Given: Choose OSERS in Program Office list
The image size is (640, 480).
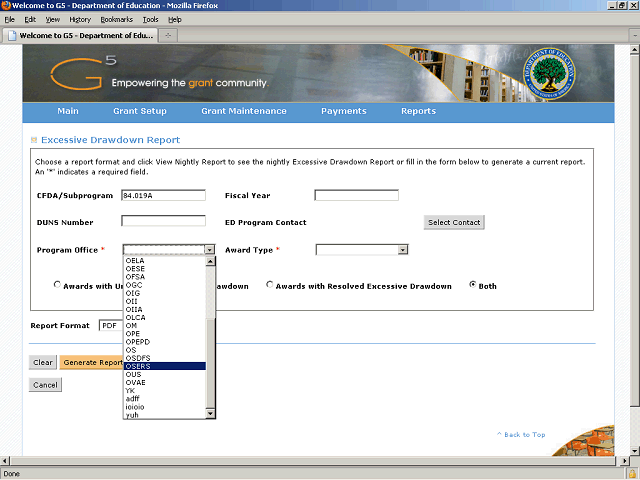Looking at the screenshot, I should click(165, 366).
